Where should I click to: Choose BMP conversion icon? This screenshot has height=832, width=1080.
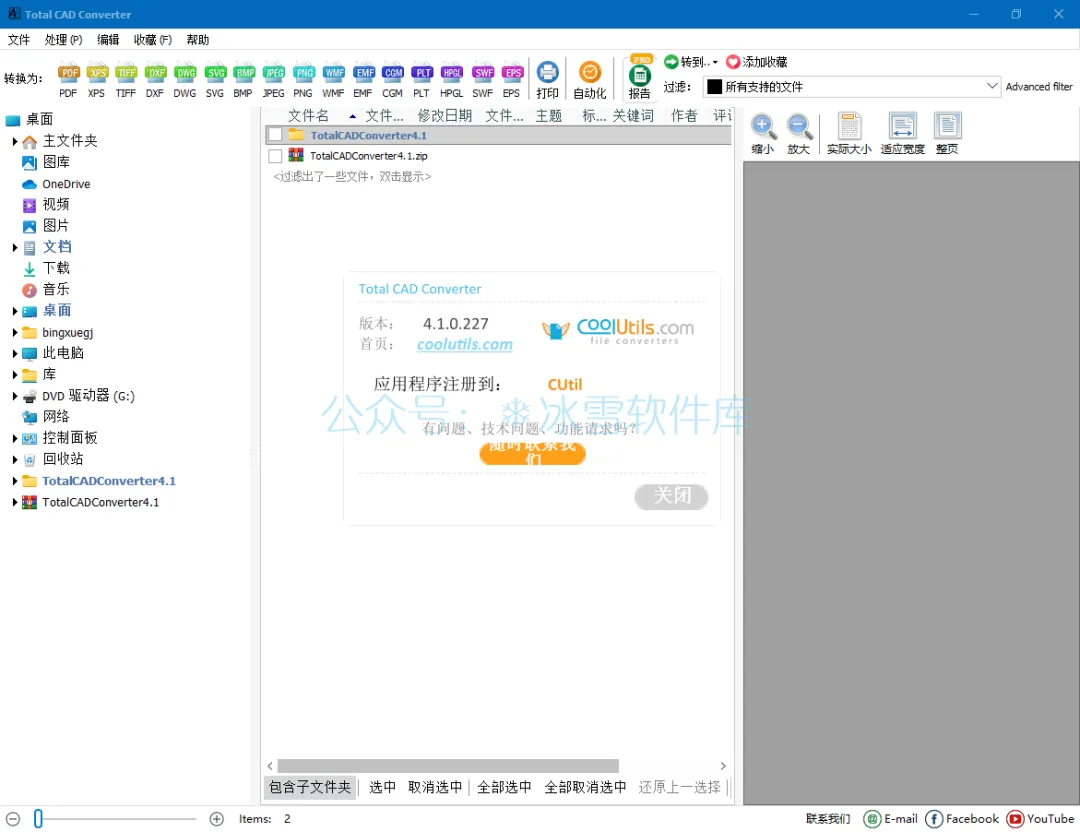point(244,80)
